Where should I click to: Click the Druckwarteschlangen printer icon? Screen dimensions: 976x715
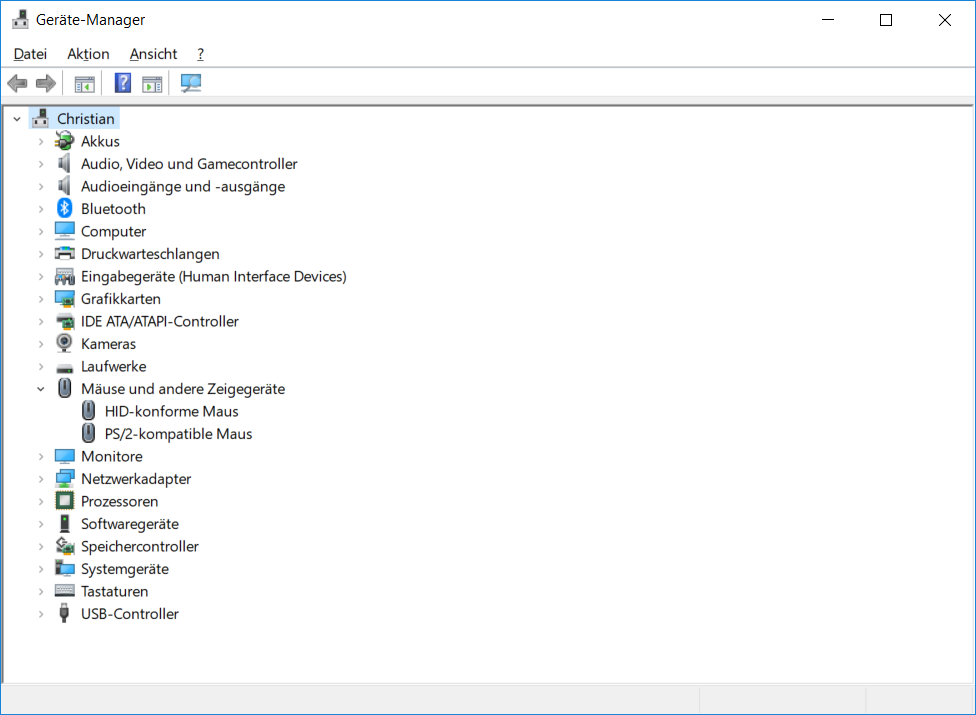coord(64,253)
